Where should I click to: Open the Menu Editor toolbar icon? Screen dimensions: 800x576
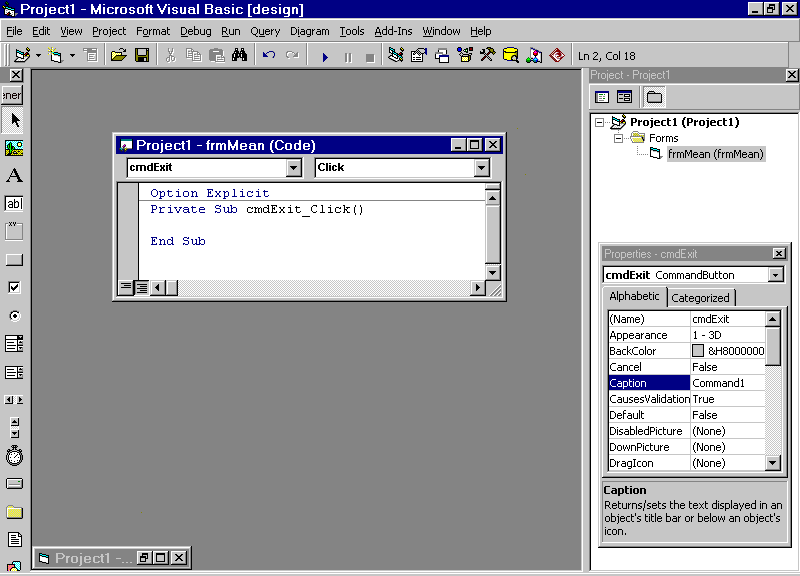pyautogui.click(x=91, y=55)
